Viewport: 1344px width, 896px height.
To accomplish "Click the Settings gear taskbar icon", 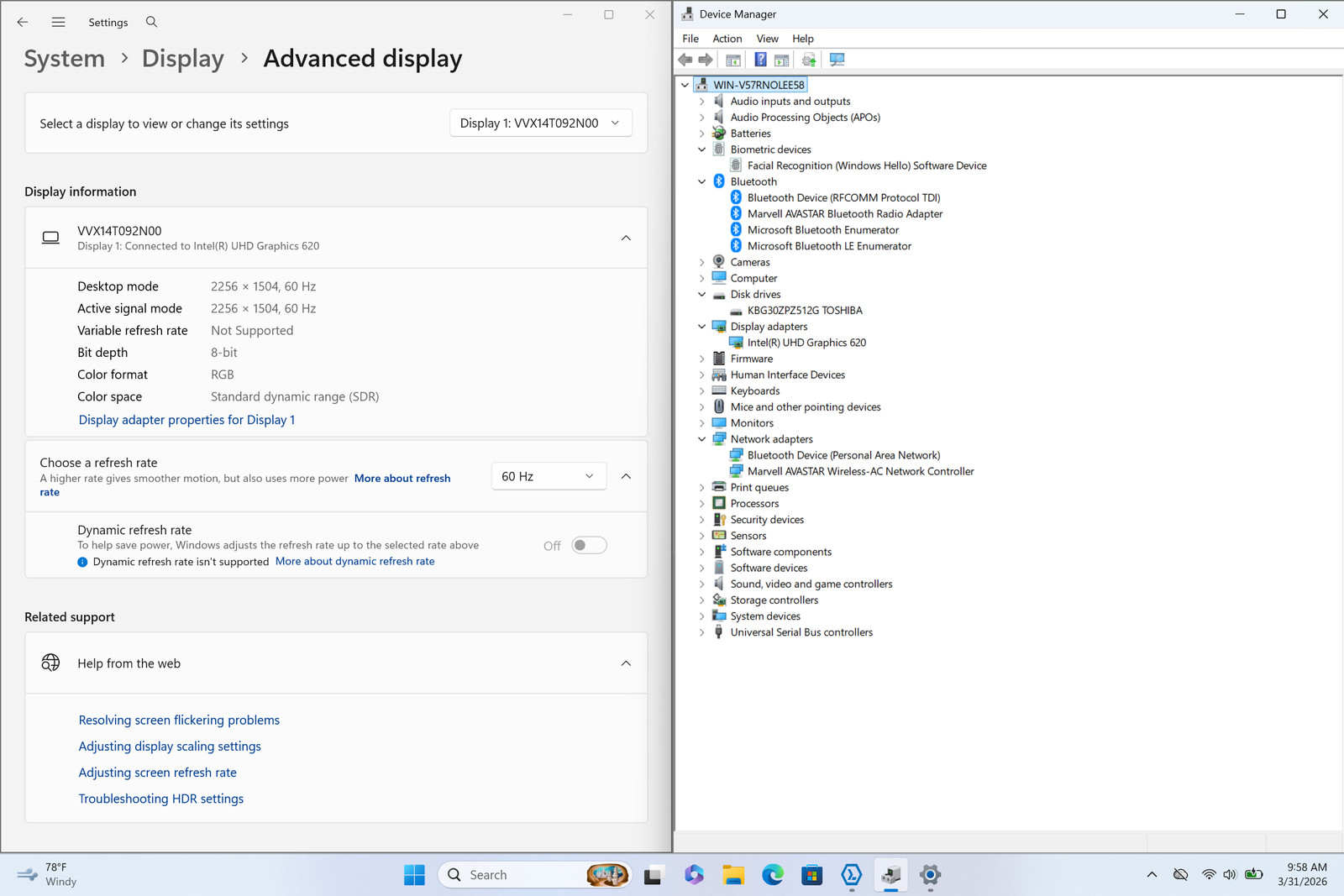I will (930, 875).
